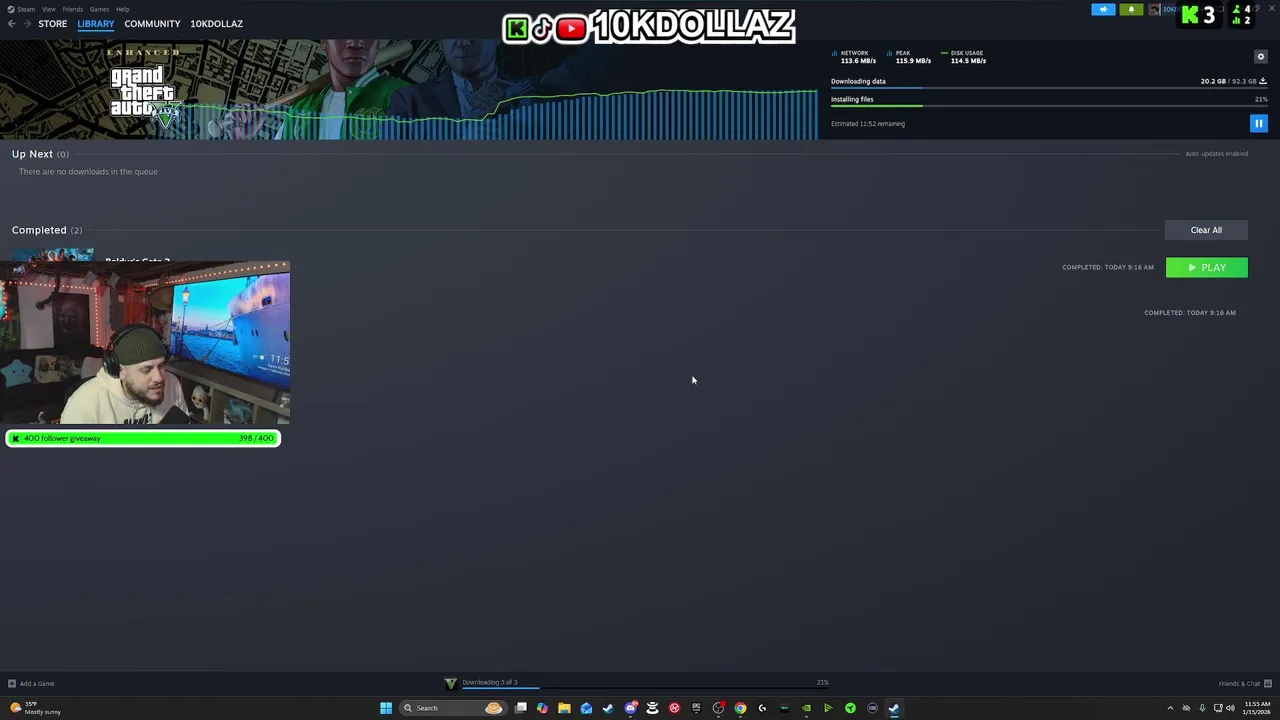The height and width of the screenshot is (720, 1280).
Task: Click the NETWORK 113.6 MB/s stat
Action: [855, 57]
